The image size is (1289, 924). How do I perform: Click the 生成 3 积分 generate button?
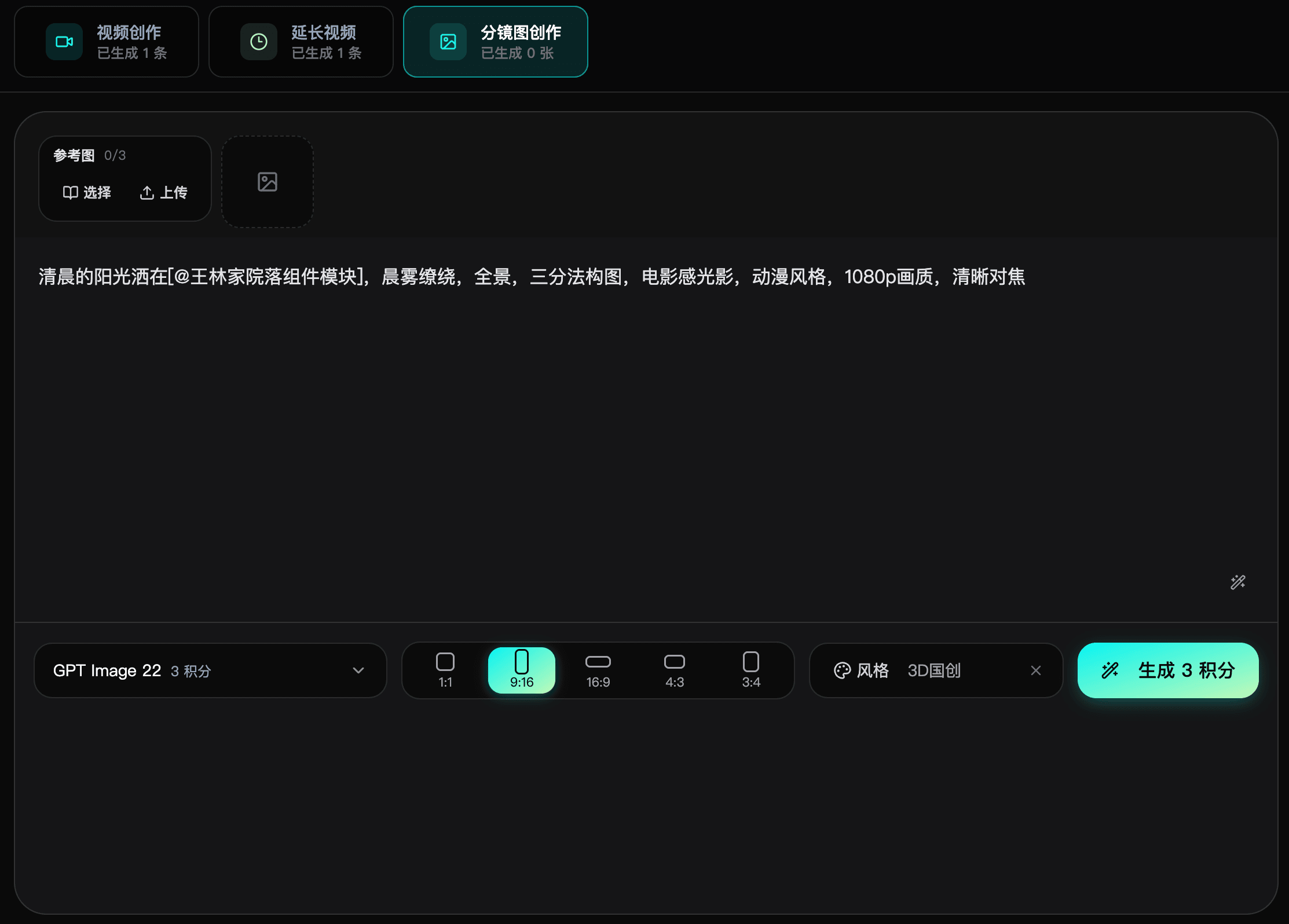click(x=1168, y=670)
